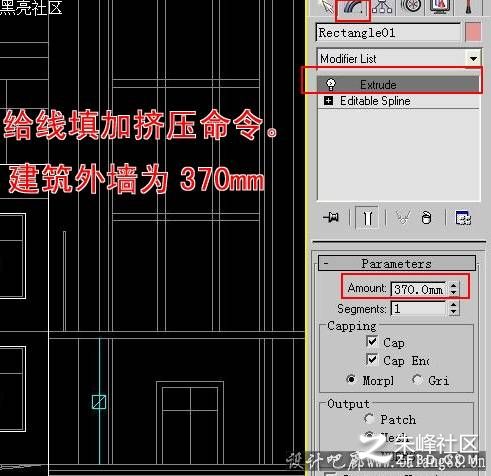The width and height of the screenshot is (491, 476).
Task: Expand the Editable Spline entry
Action: pyautogui.click(x=328, y=101)
